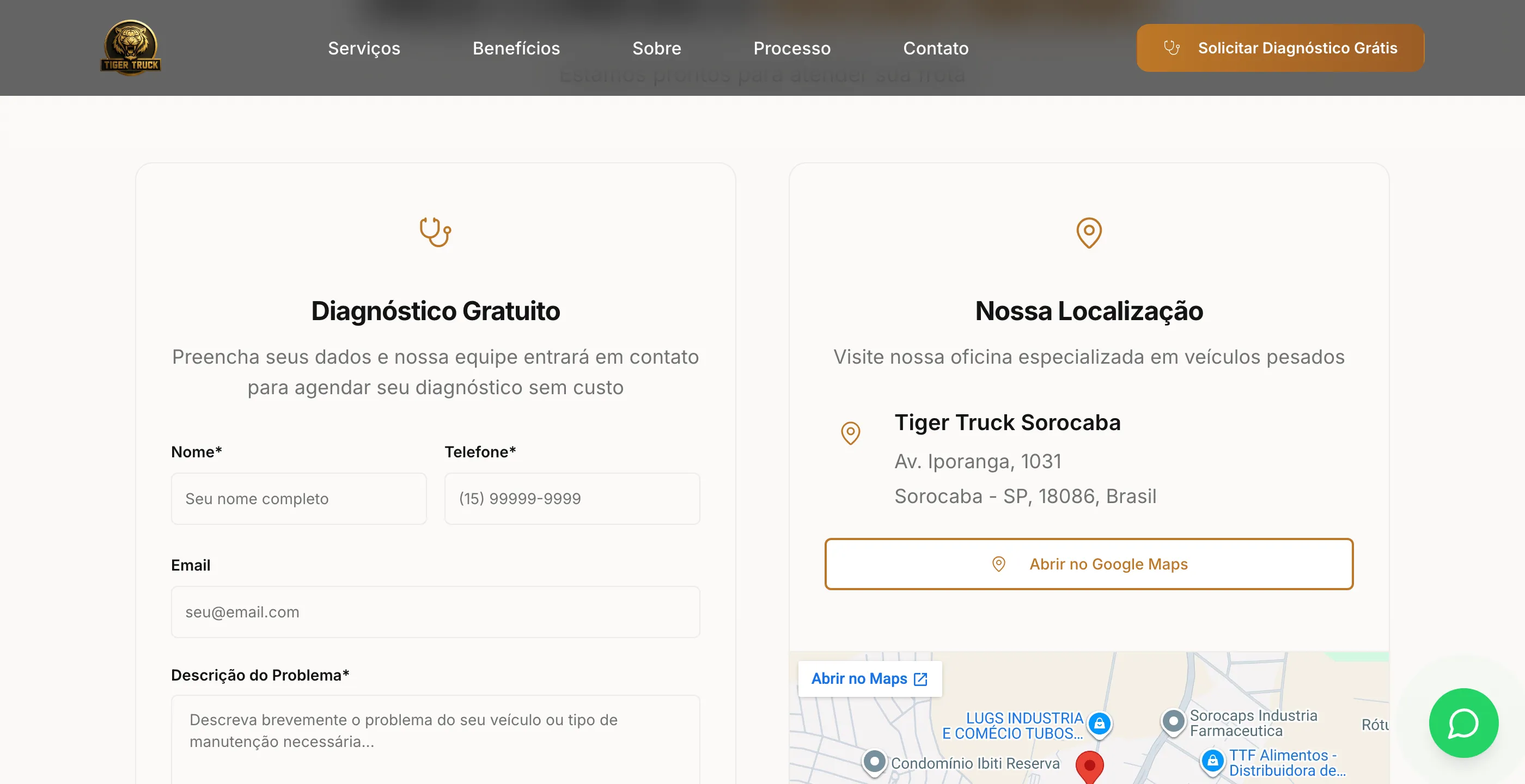Open the green WhatsApp chat bubble
This screenshot has width=1525, height=784.
pyautogui.click(x=1463, y=722)
